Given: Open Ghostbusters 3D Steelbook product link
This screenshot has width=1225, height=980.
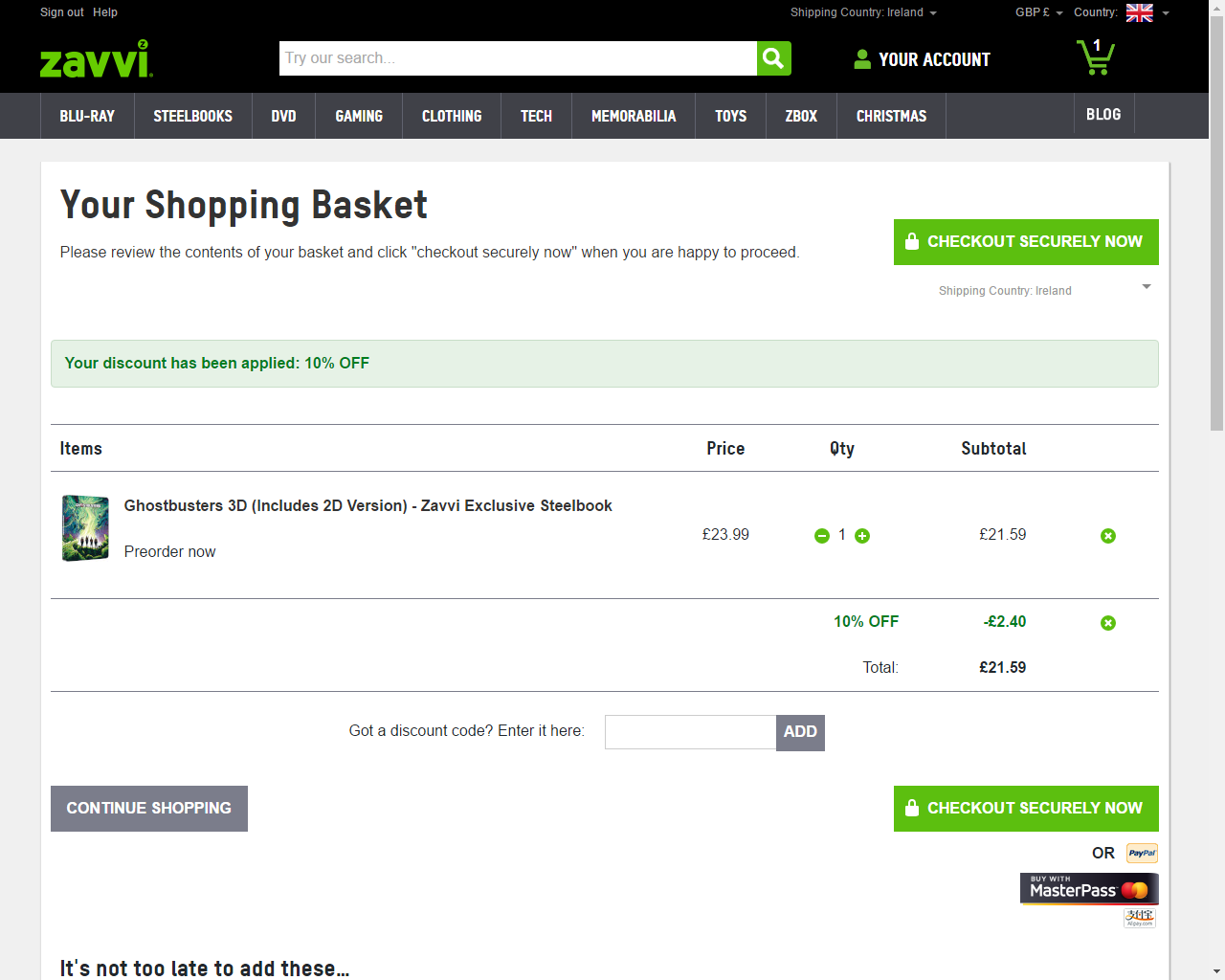Looking at the screenshot, I should pos(368,505).
